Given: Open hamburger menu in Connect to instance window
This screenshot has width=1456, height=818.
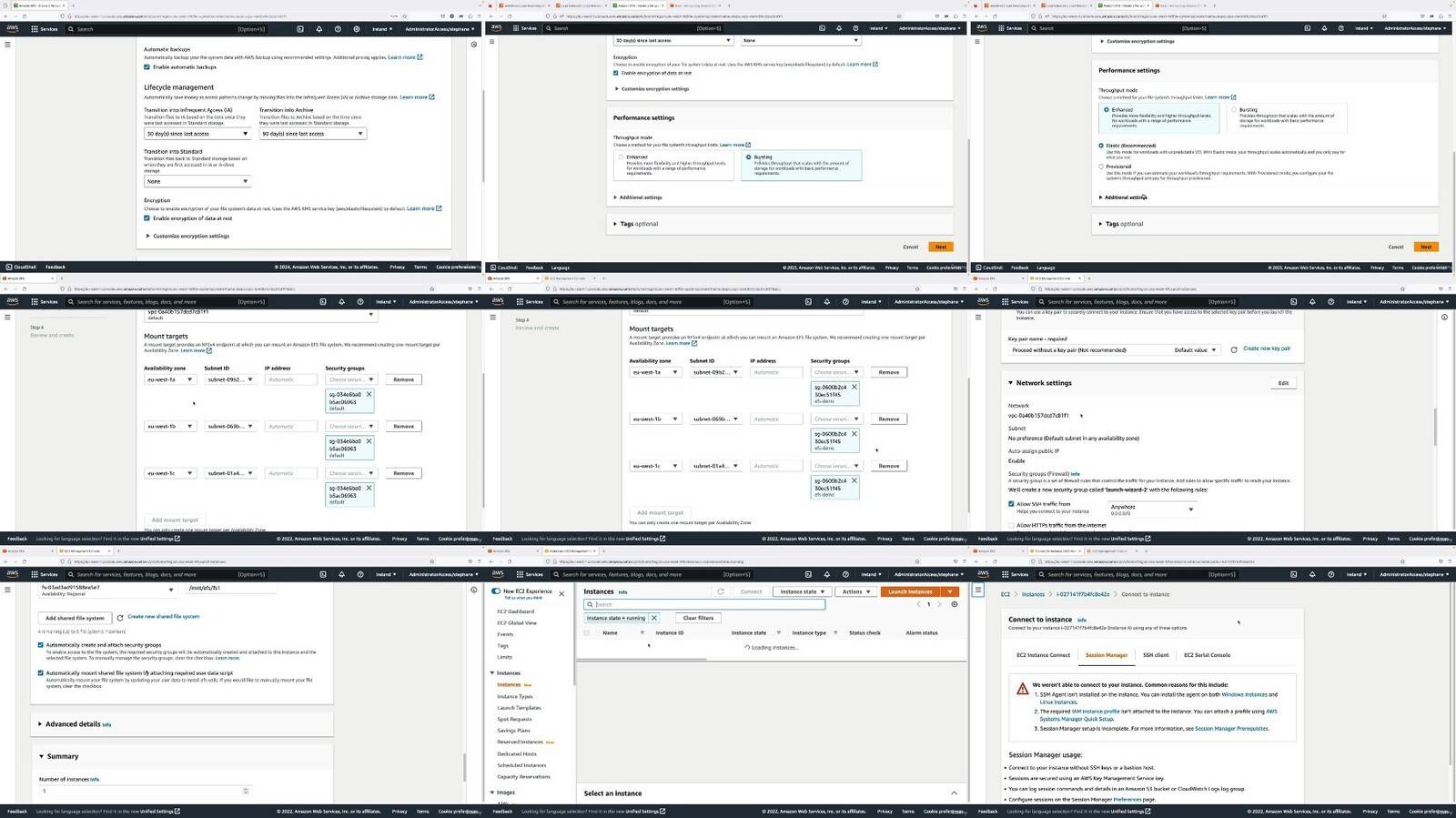Looking at the screenshot, I should point(978,590).
